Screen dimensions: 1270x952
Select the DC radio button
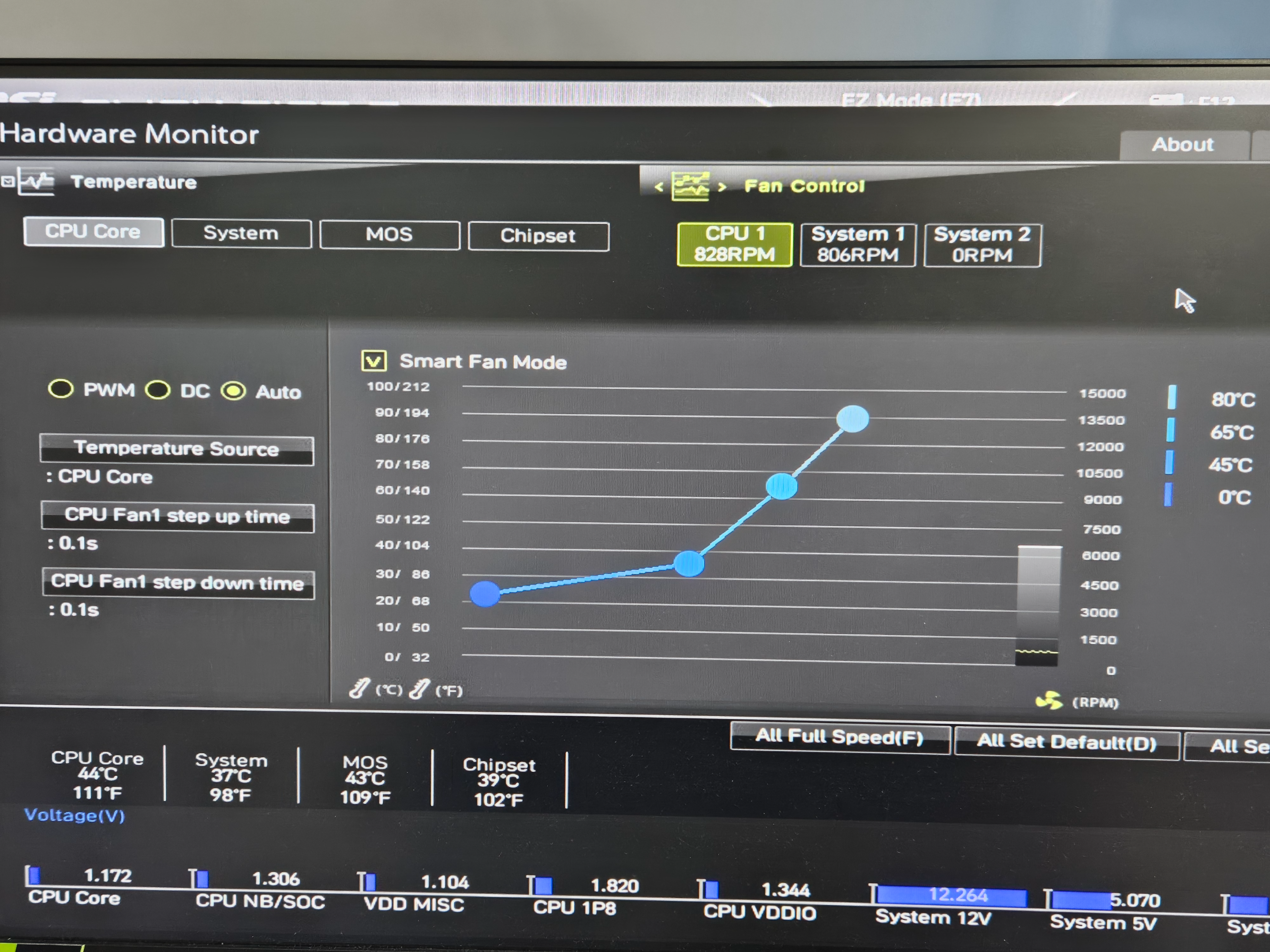pos(157,390)
